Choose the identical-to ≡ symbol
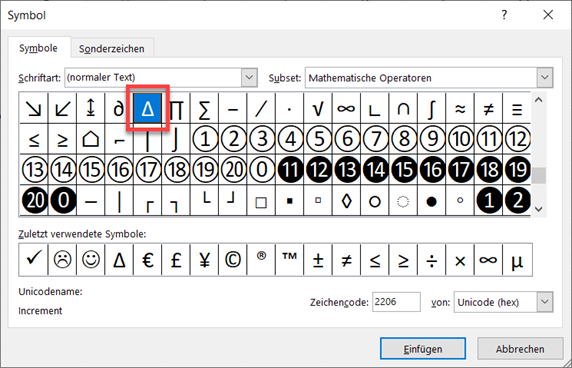This screenshot has width=572, height=368. (x=517, y=109)
